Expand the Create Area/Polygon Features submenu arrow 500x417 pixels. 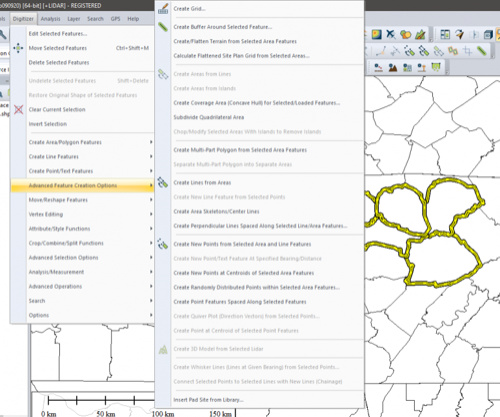pyautogui.click(x=151, y=142)
